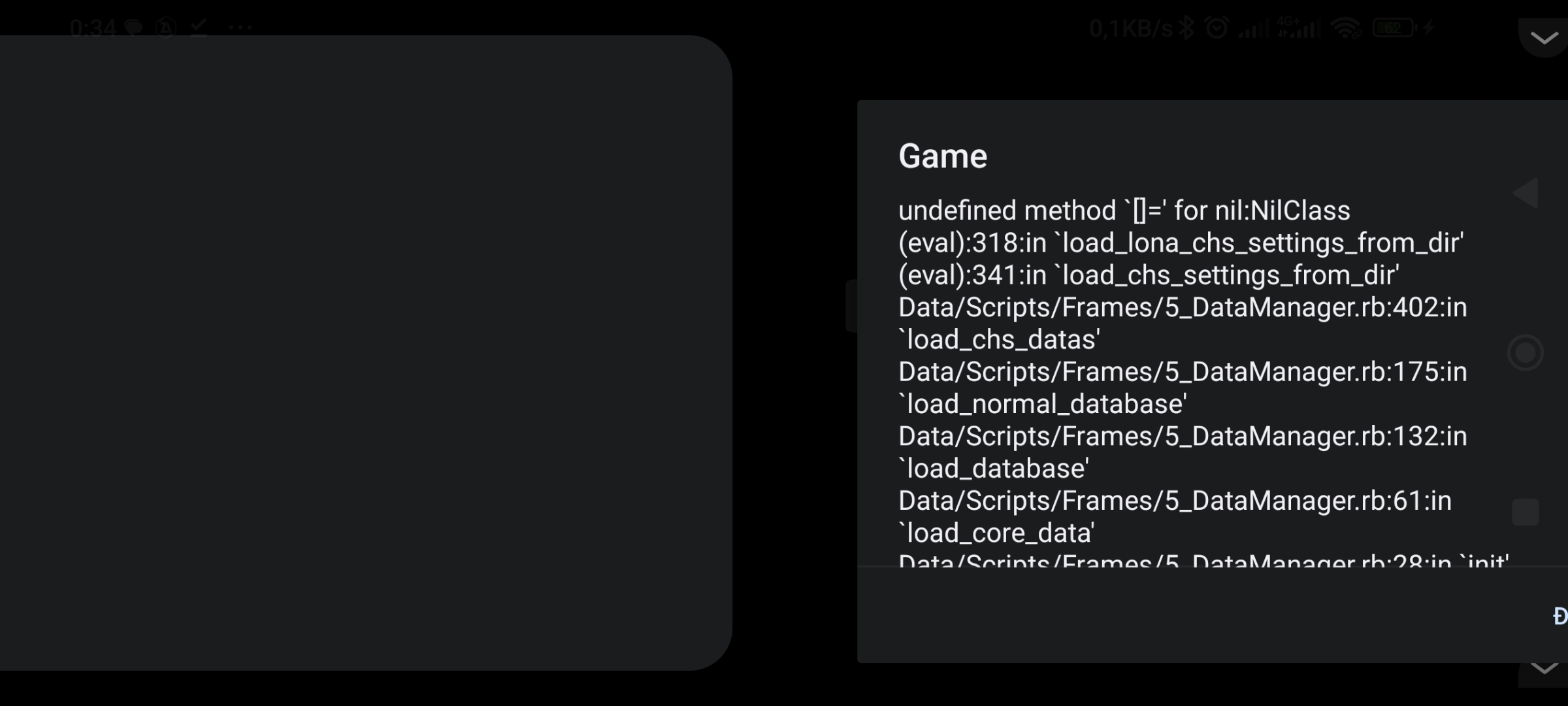The height and width of the screenshot is (706, 1568).
Task: Tap the battery level indicator
Action: [1394, 28]
